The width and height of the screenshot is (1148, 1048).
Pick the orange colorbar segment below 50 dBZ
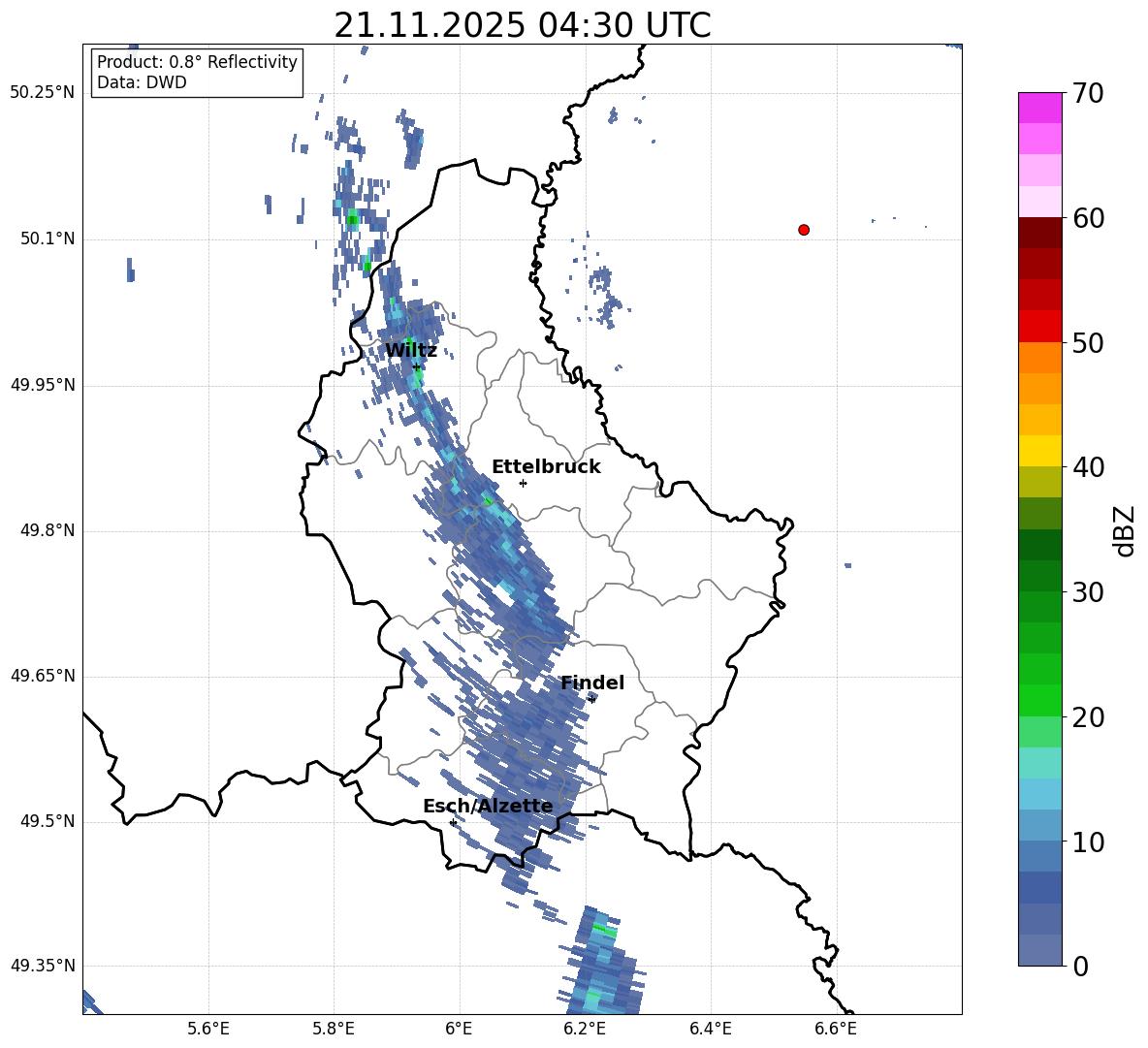click(x=1039, y=358)
